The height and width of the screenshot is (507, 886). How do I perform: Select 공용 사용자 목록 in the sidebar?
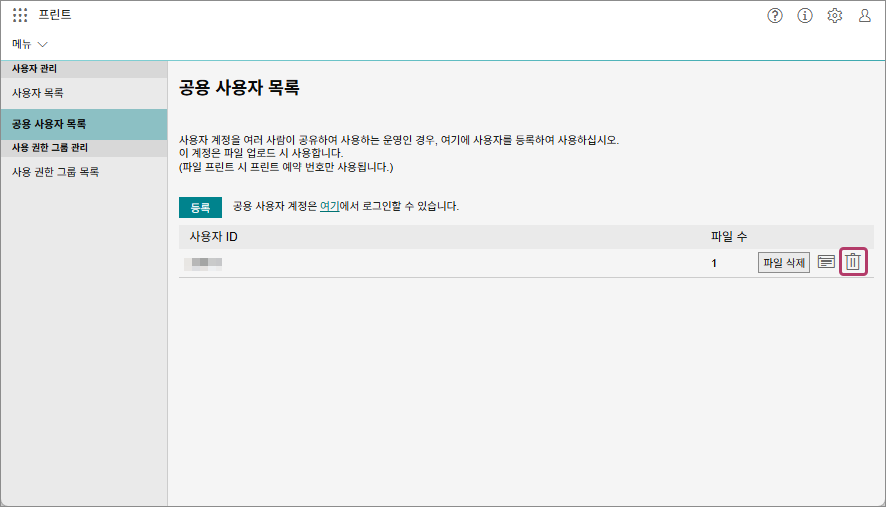pyautogui.click(x=49, y=125)
